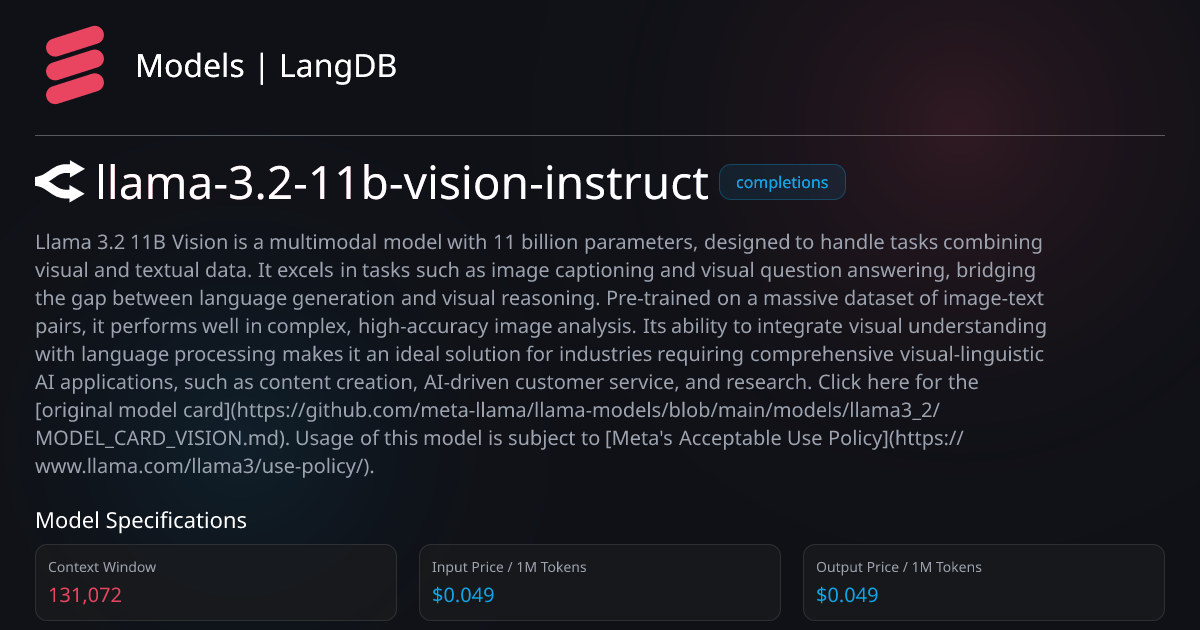Click the llama-3.2-11b-vision-instruct heading

[x=402, y=183]
